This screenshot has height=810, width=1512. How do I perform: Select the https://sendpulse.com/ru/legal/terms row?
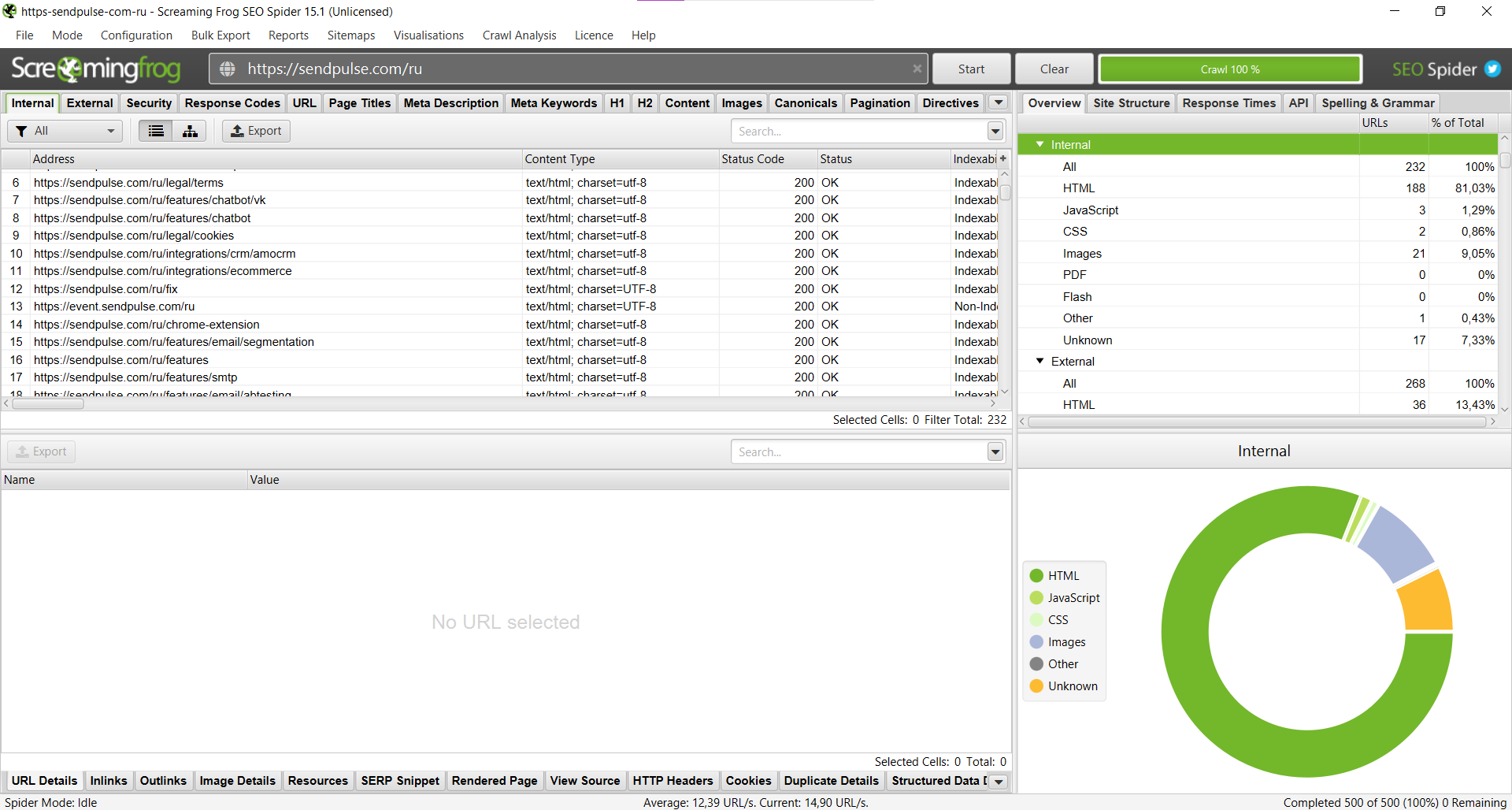[x=500, y=183]
